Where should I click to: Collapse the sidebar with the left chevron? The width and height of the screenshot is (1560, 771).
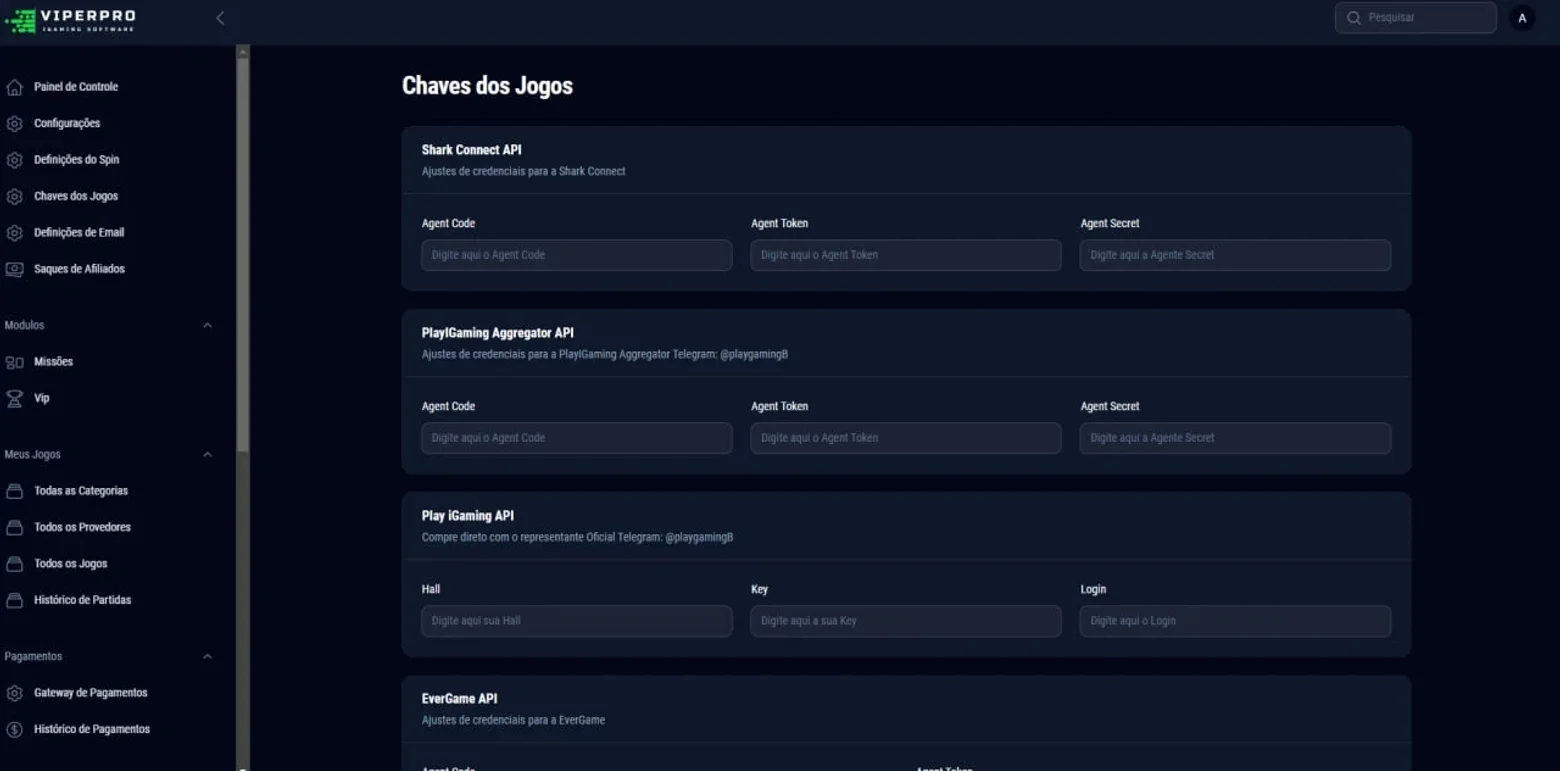[220, 18]
